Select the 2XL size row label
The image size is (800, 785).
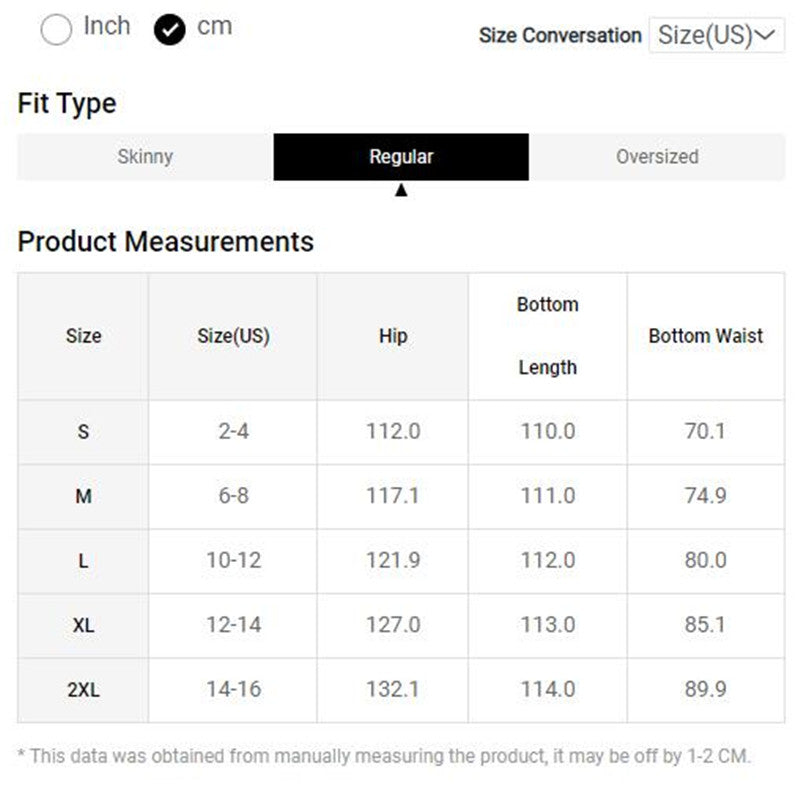click(83, 690)
